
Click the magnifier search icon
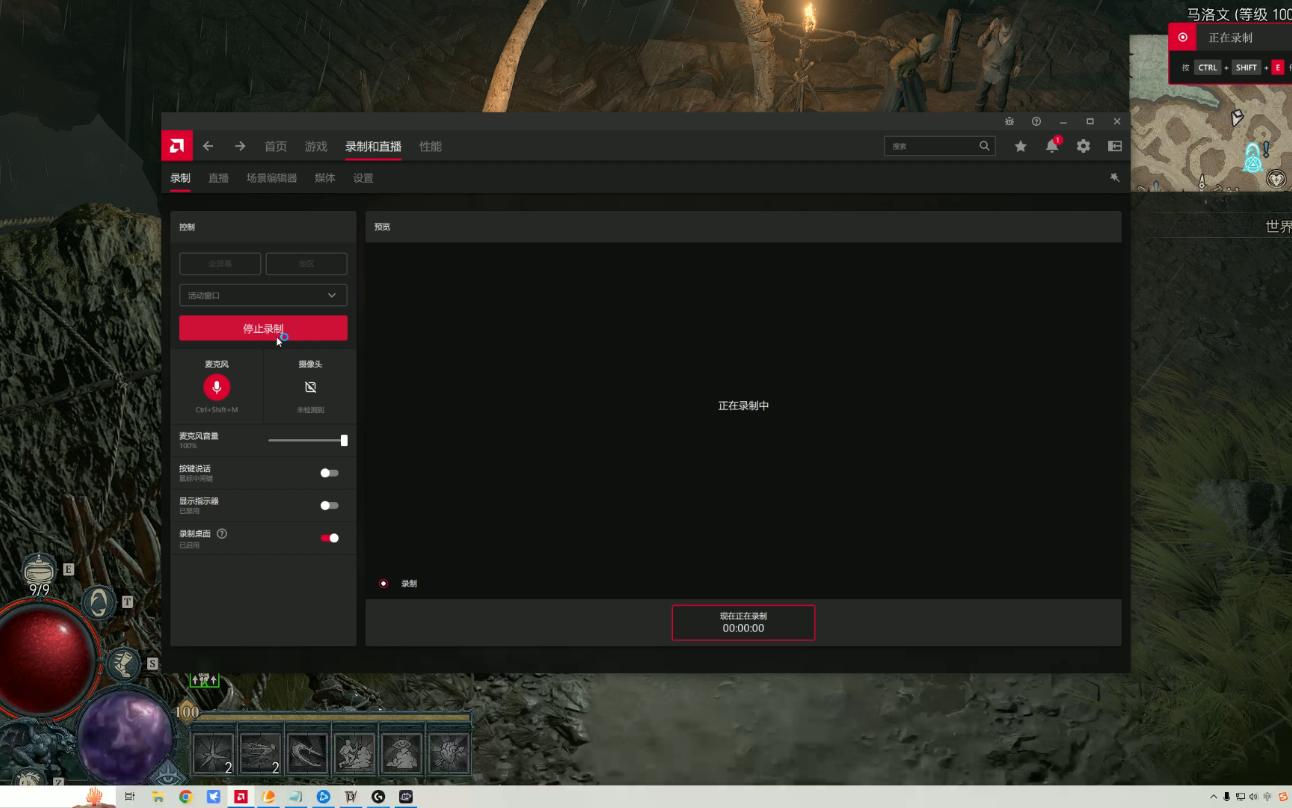984,146
